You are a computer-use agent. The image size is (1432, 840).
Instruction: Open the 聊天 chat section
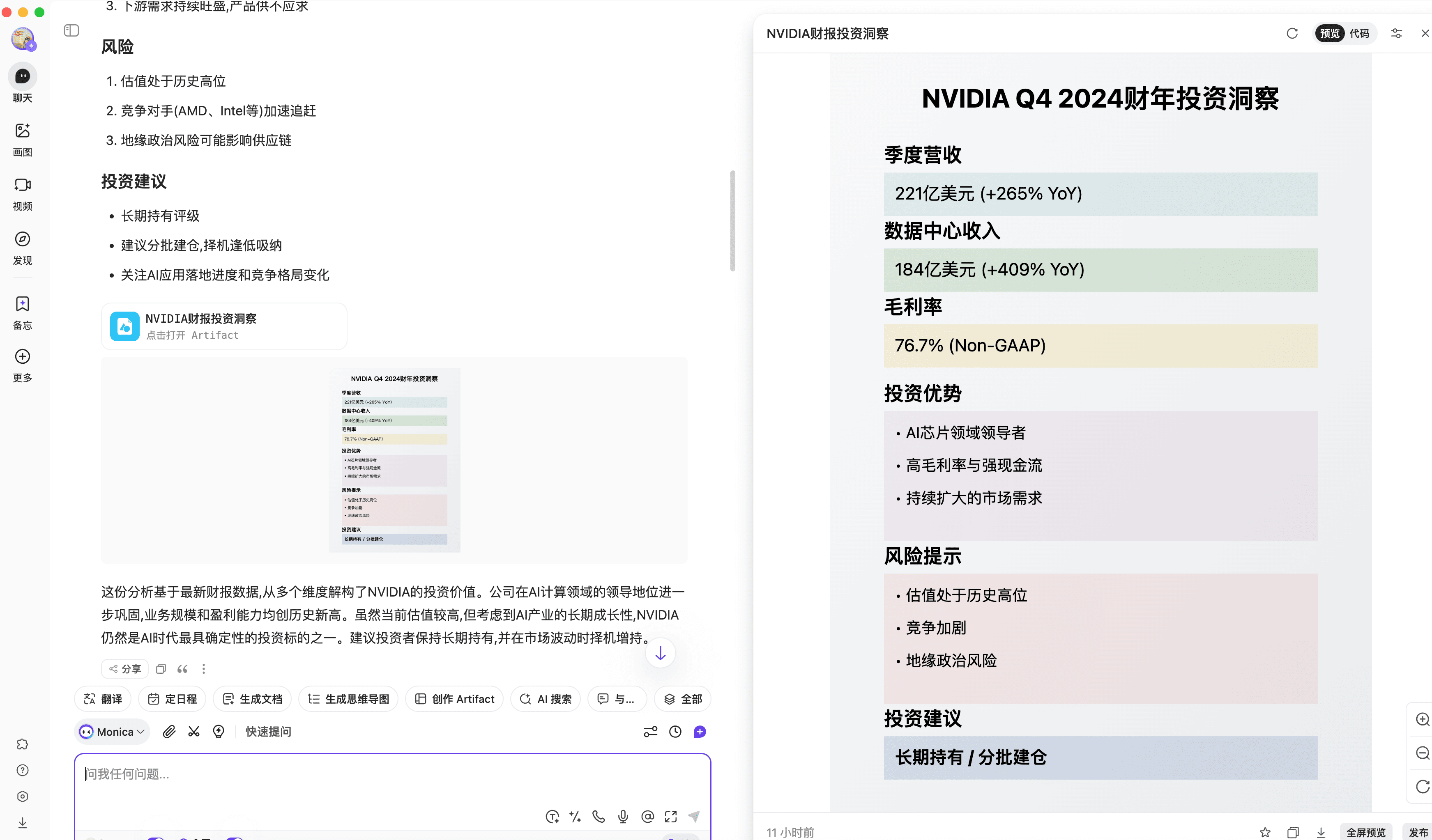tap(23, 83)
